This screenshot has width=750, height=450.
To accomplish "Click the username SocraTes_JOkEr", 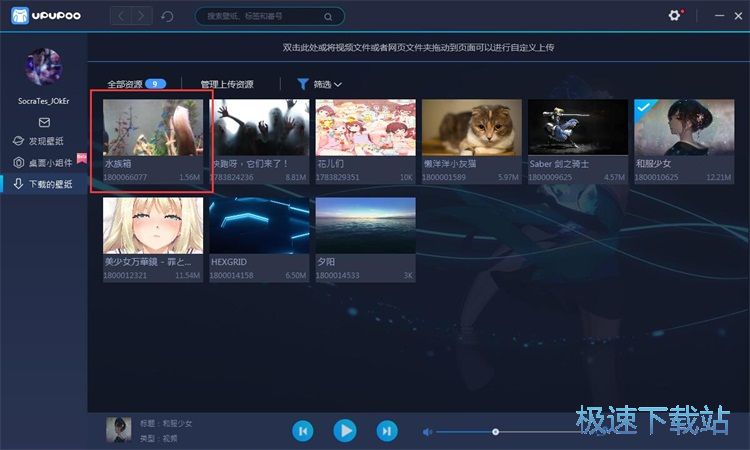I will [x=44, y=101].
